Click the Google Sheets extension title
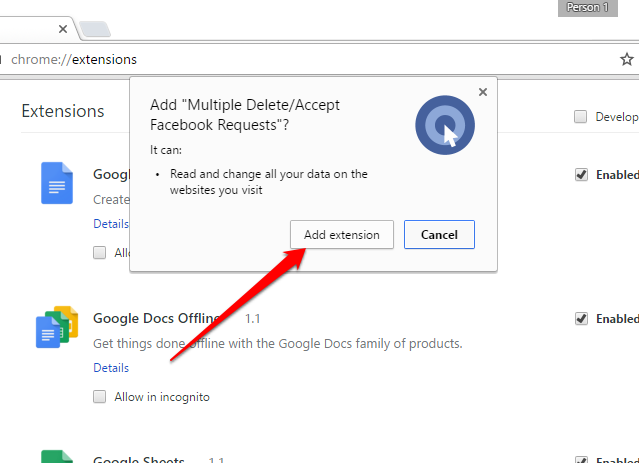This screenshot has width=639, height=463. pyautogui.click(x=139, y=459)
